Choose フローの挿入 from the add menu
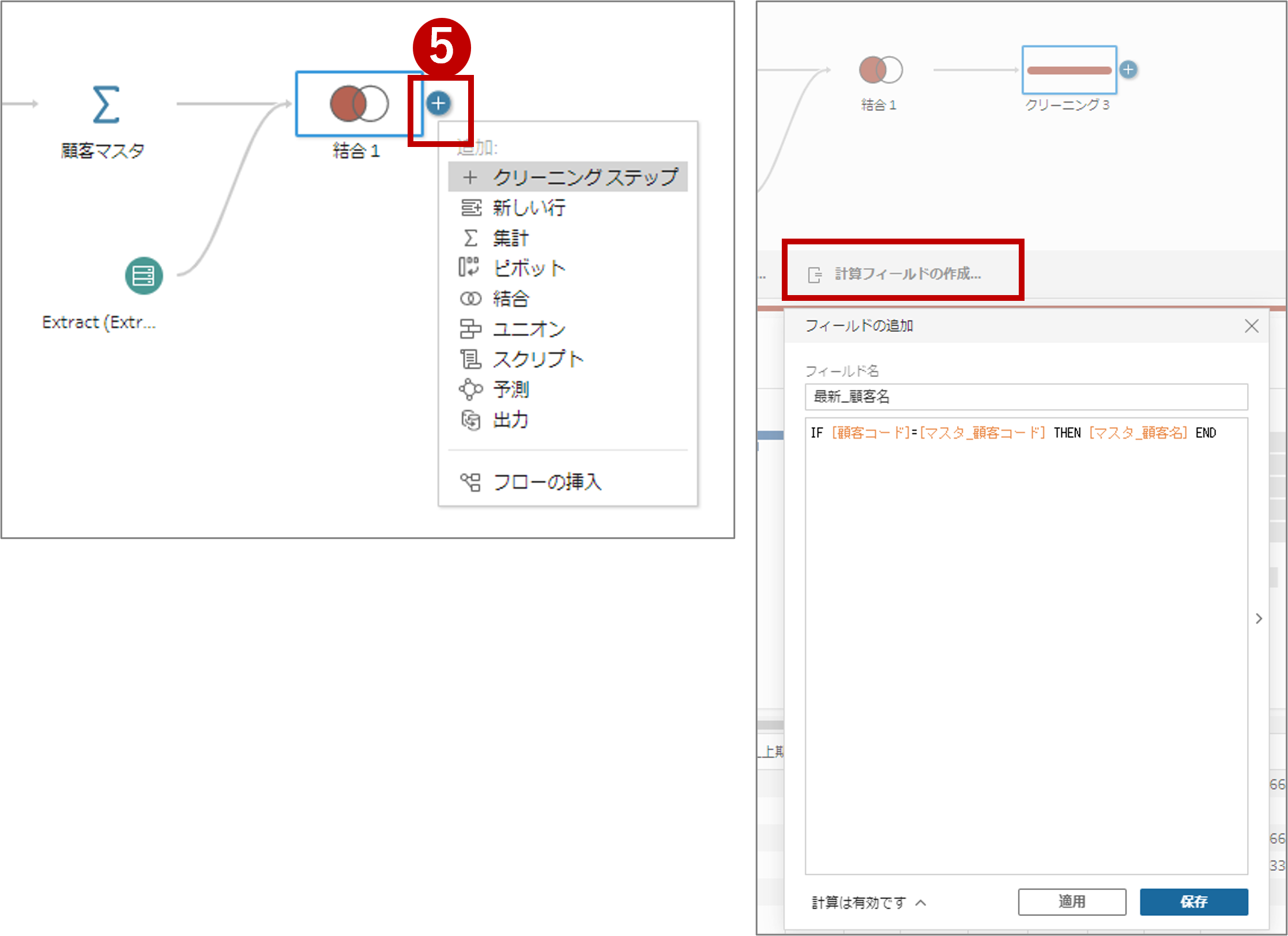 point(568,482)
